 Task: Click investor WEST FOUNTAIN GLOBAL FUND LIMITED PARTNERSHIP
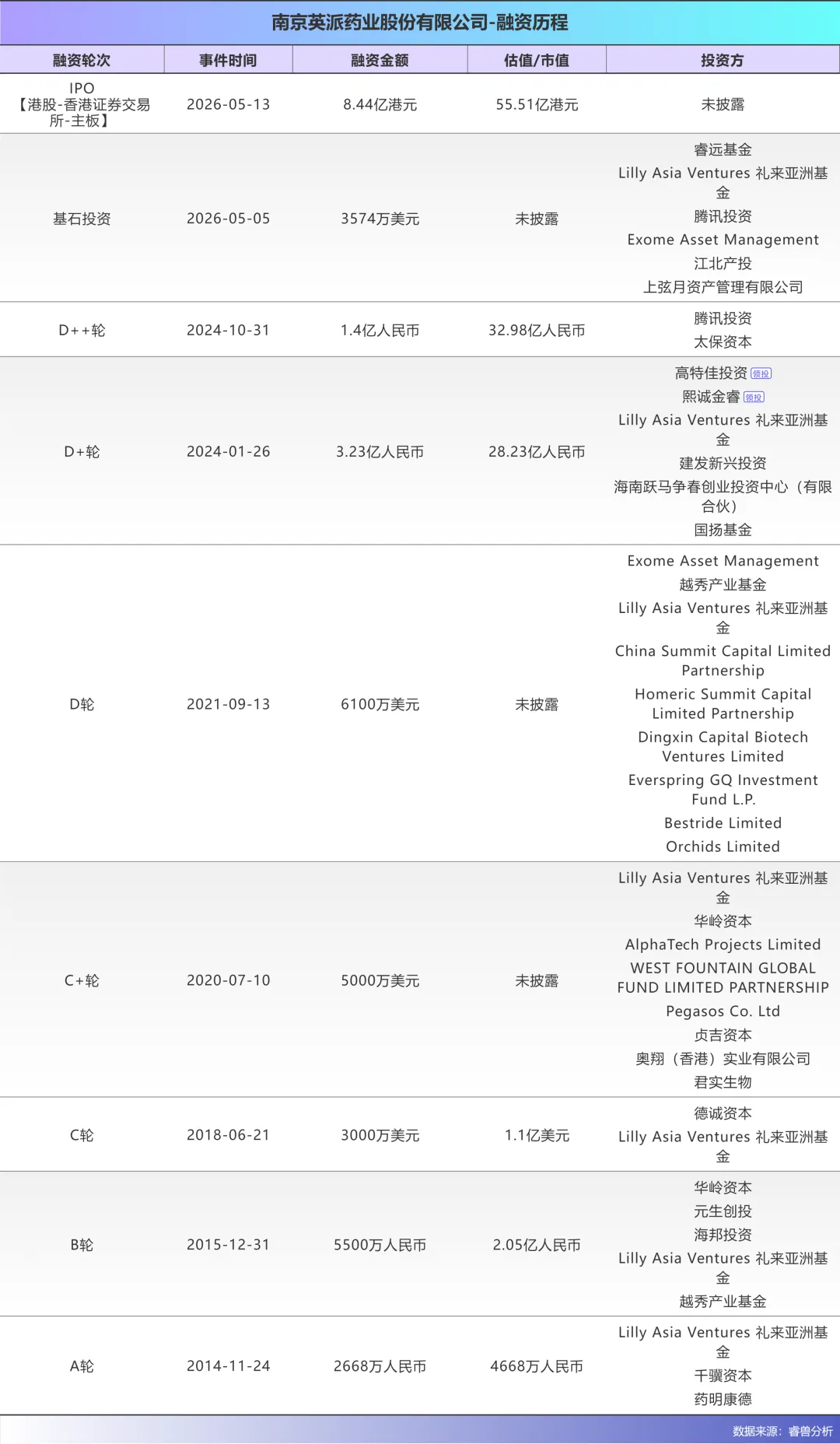click(x=723, y=977)
